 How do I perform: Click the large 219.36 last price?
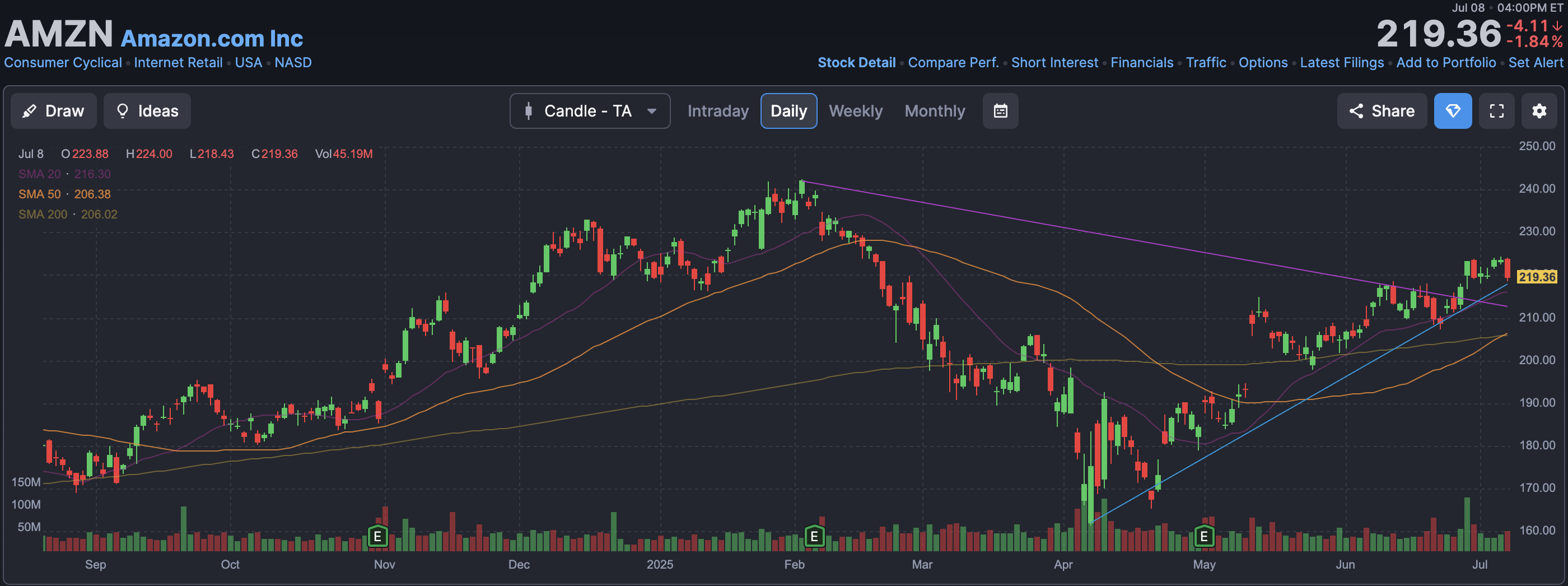pos(1438,34)
